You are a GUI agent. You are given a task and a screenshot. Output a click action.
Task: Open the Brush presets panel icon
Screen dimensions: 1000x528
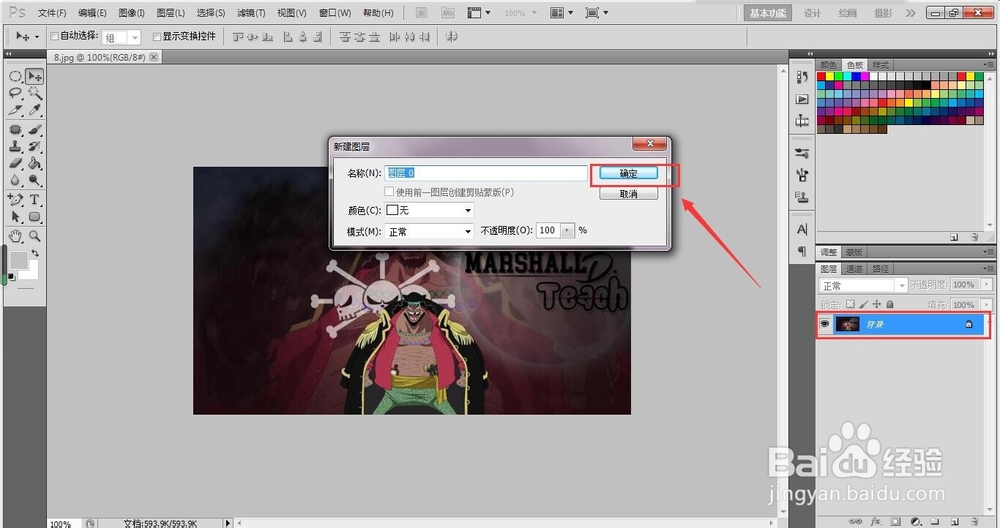coord(802,153)
